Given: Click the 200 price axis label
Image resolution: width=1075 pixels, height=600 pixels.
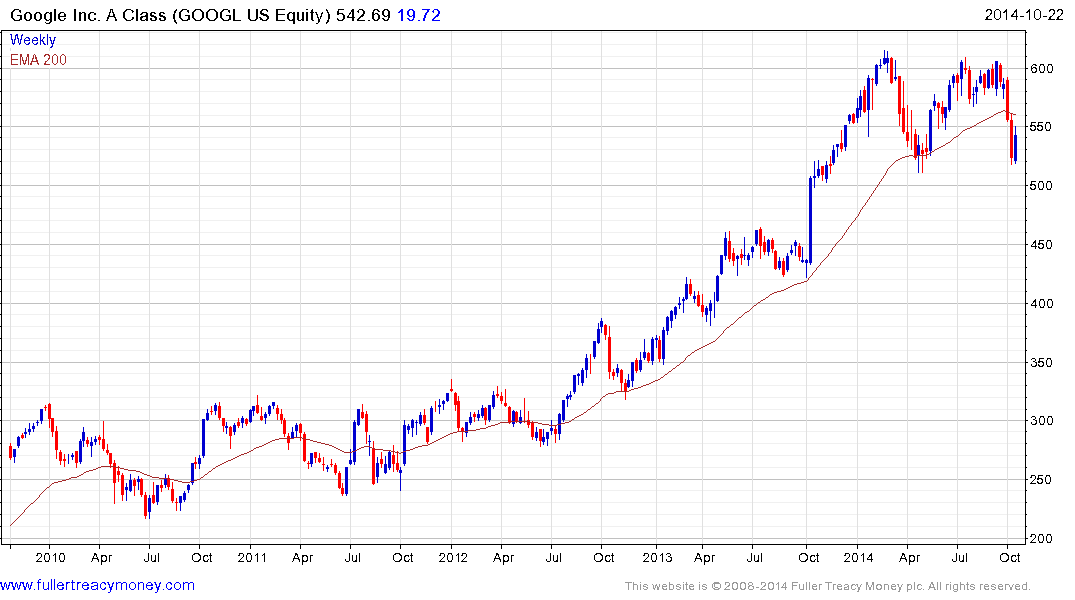Looking at the screenshot, I should point(1041,539).
